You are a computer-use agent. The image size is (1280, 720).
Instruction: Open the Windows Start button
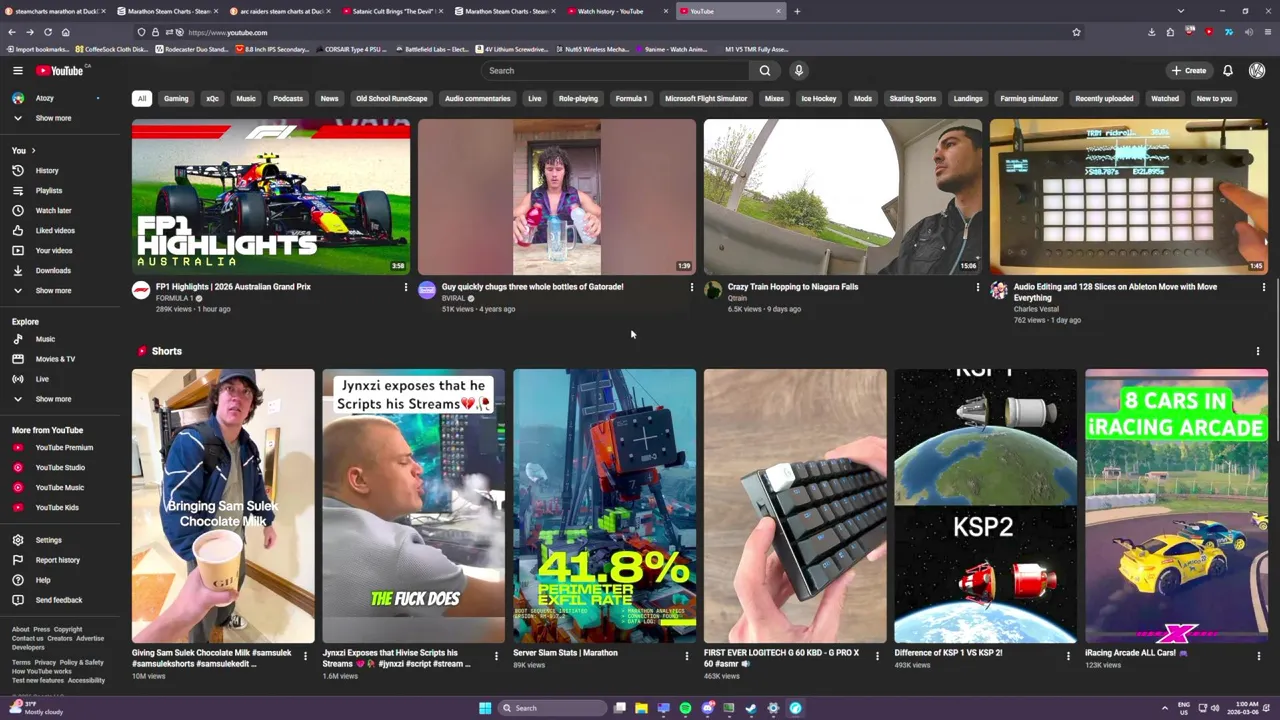click(x=485, y=708)
